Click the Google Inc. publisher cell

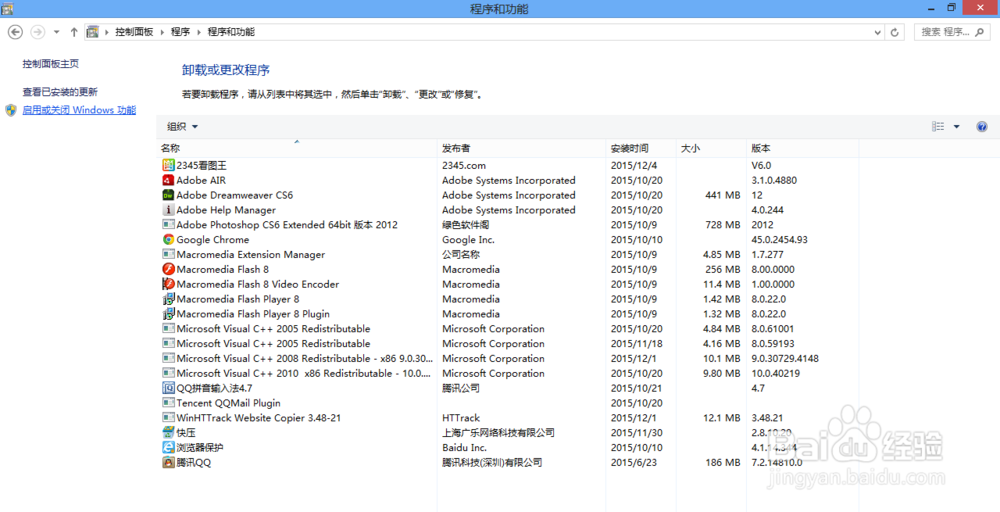(468, 240)
